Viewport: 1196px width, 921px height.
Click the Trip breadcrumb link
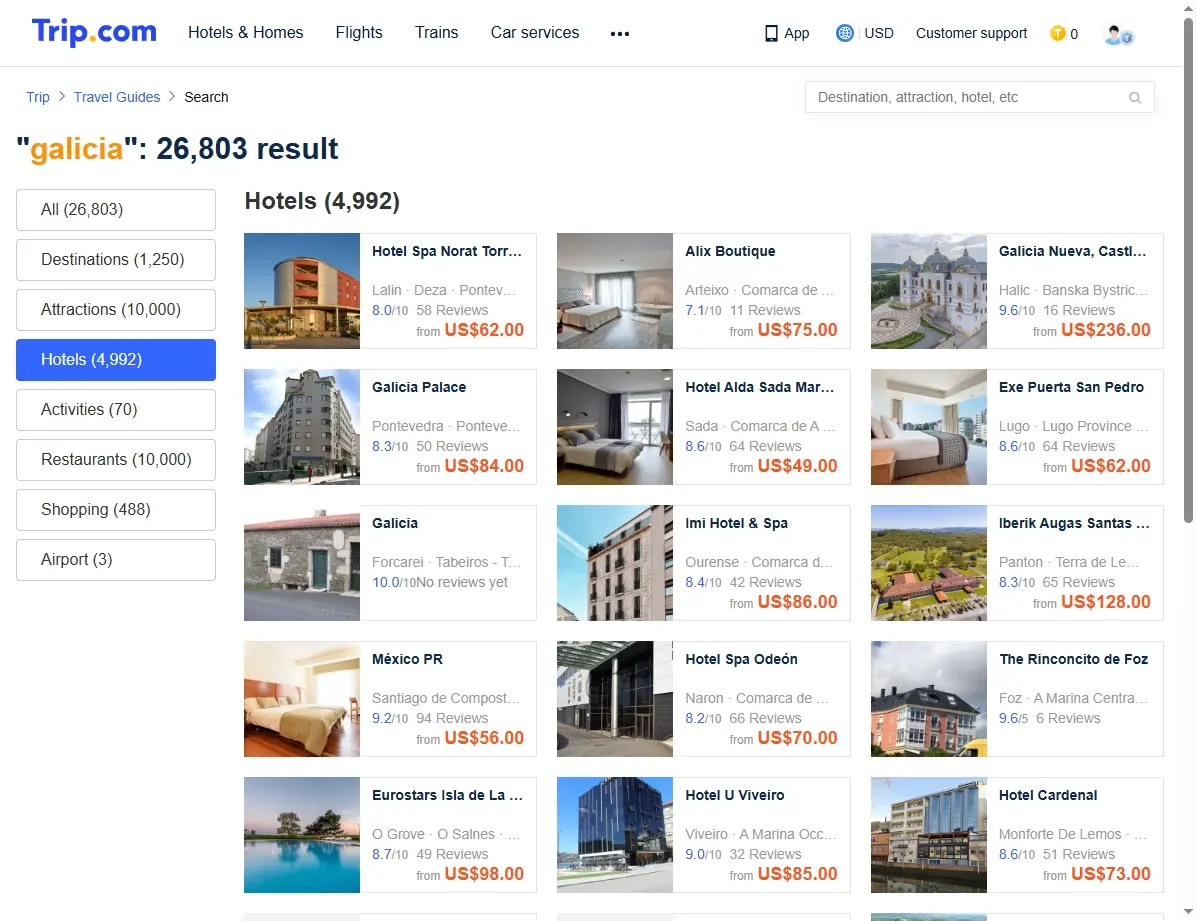[x=37, y=97]
